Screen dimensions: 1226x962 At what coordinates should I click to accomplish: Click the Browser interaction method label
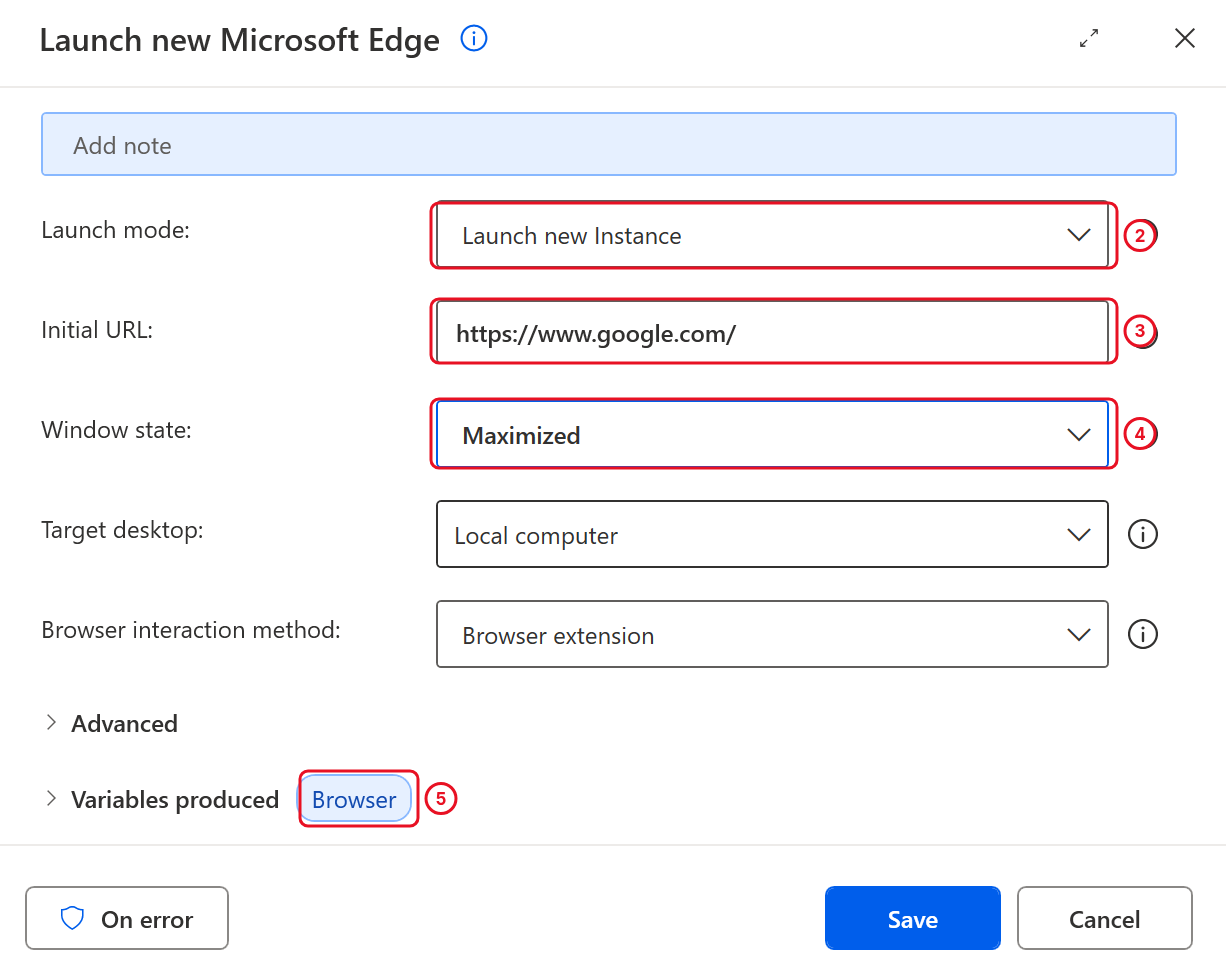[x=191, y=630]
